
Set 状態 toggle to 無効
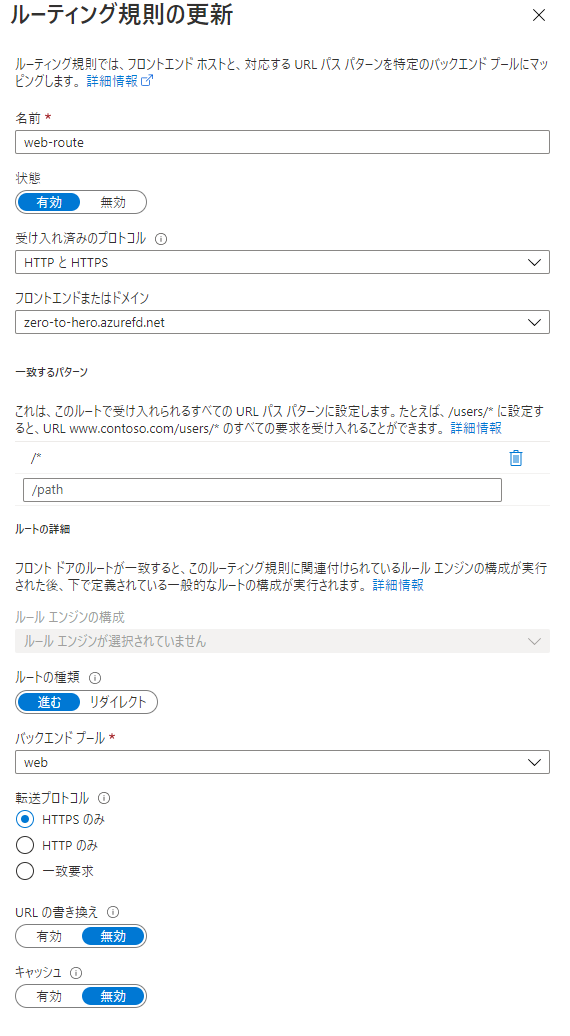(113, 202)
